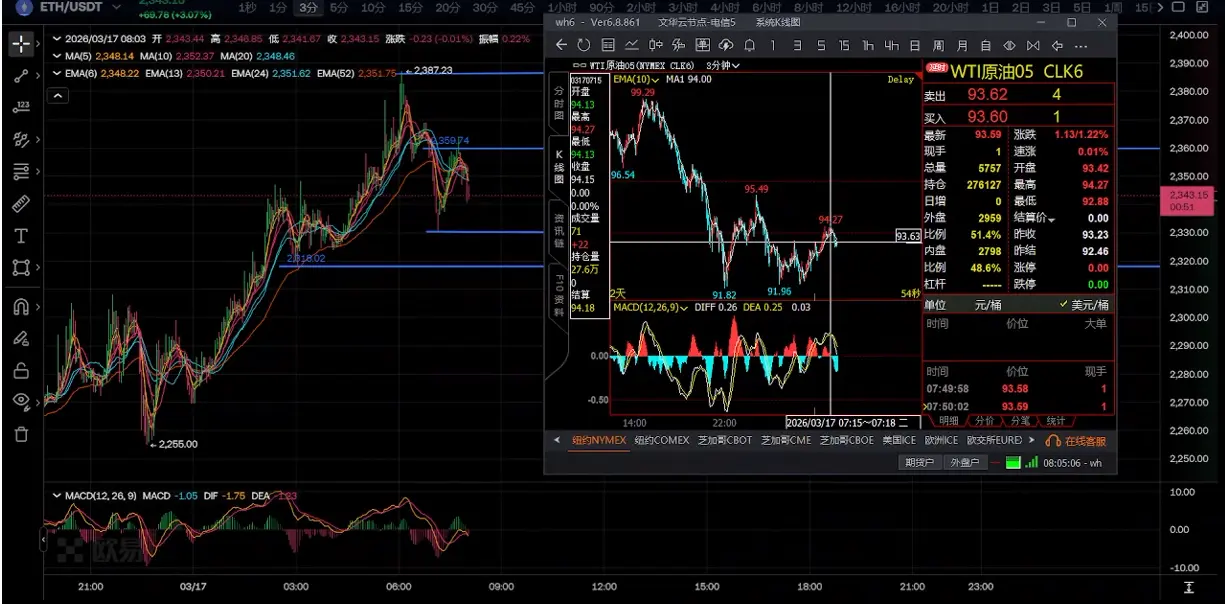Set wh6 chart to weekly (周) period

click(x=939, y=45)
